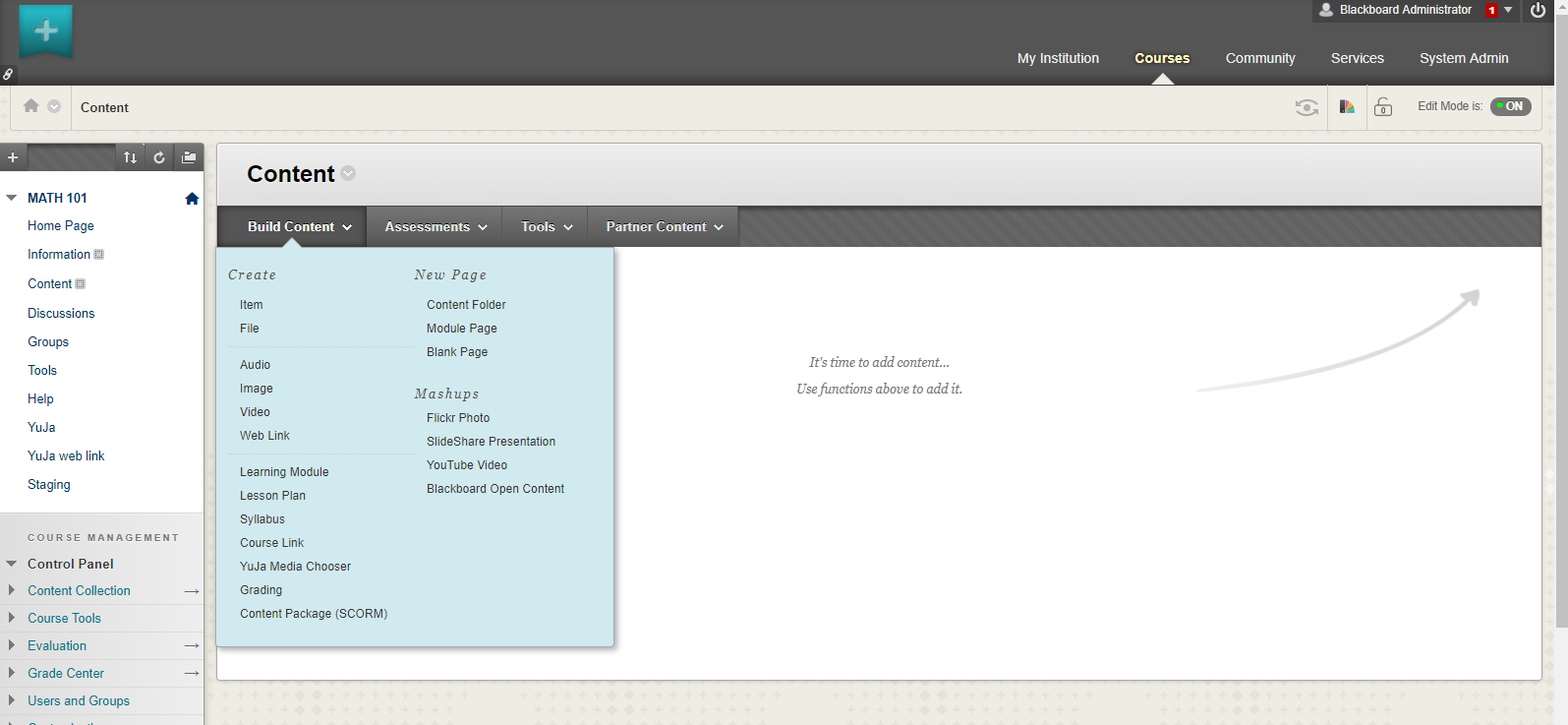The height and width of the screenshot is (725, 1568).
Task: Create a new Blank Page
Action: click(457, 352)
